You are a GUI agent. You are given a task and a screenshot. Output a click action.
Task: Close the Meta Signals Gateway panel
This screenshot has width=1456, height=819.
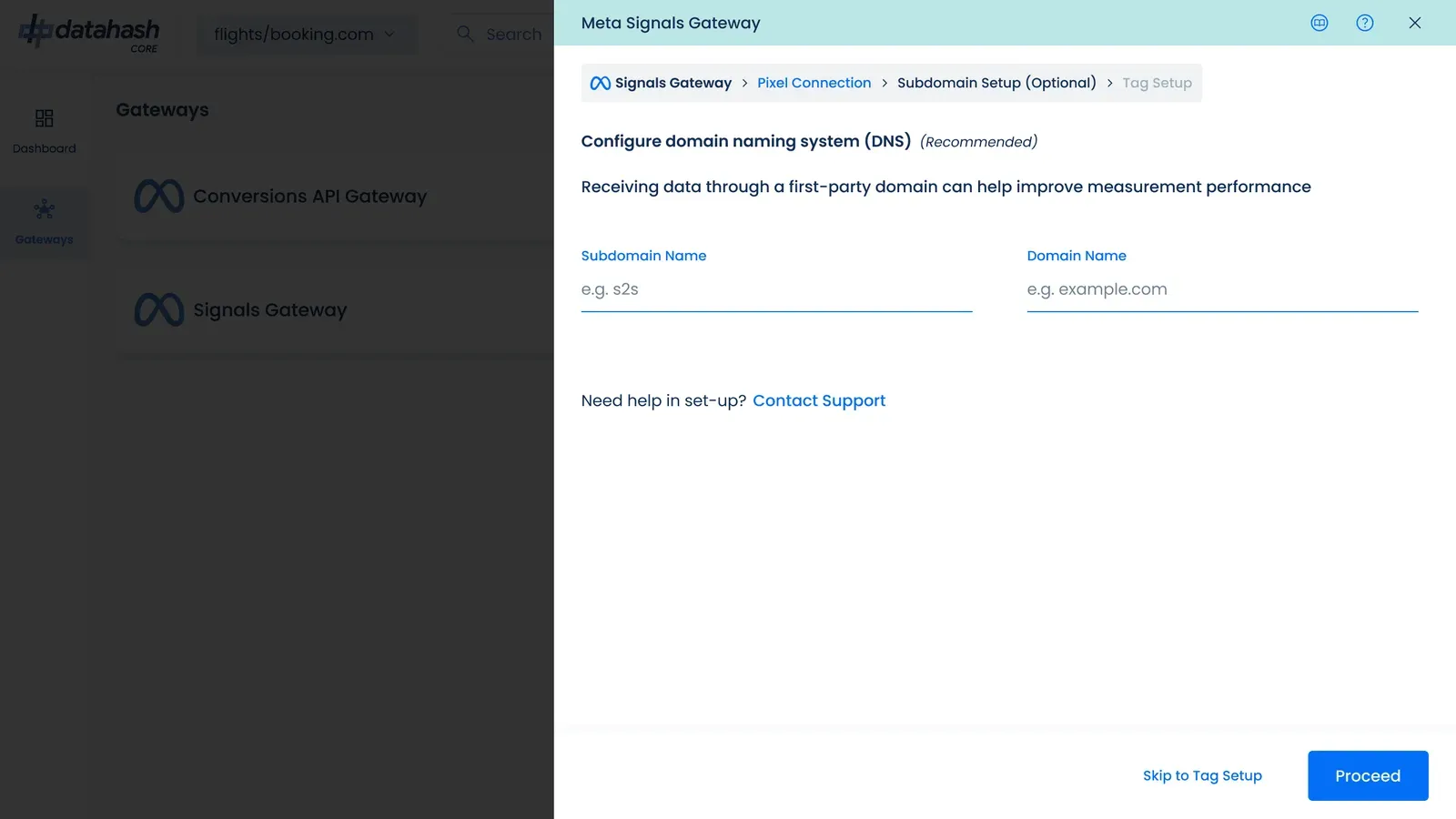point(1415,23)
